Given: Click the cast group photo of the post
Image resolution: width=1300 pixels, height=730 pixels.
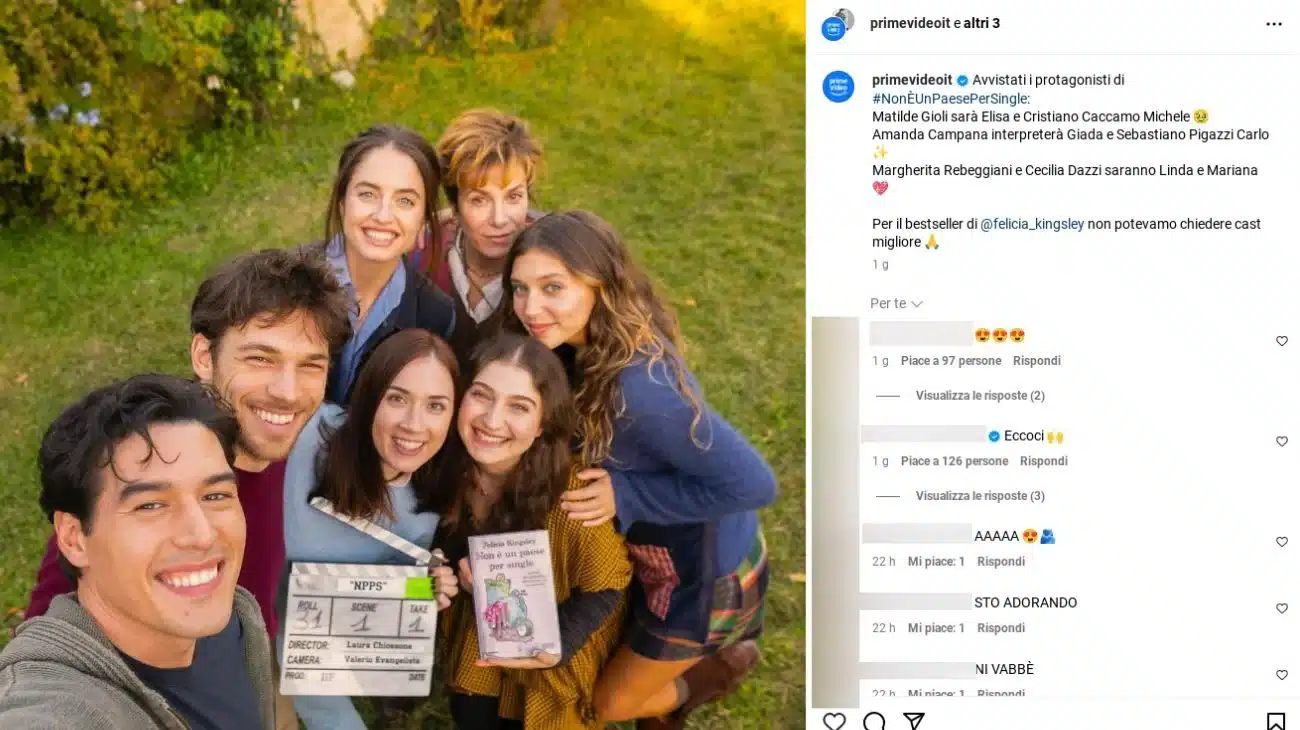Looking at the screenshot, I should [x=403, y=365].
